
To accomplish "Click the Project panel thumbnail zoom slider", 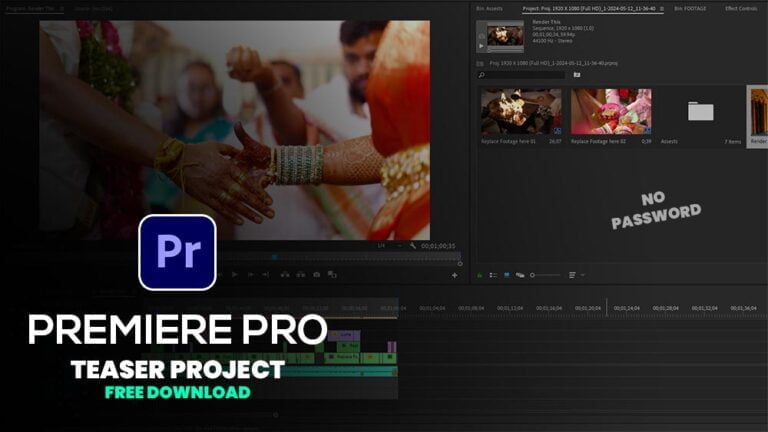I will tap(546, 274).
